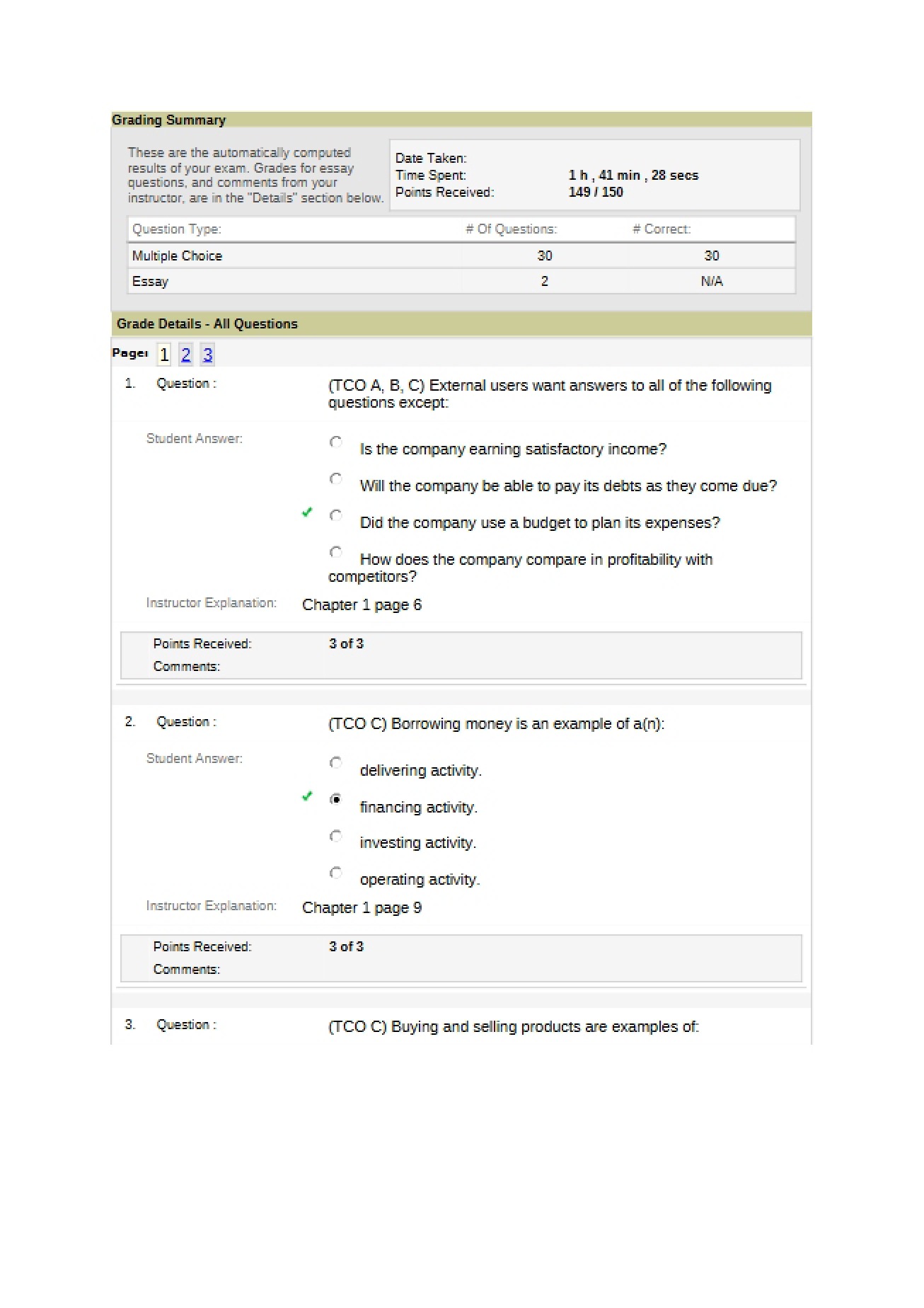The image size is (924, 1308).
Task: Click time spent '1 h , 41 min , 28 secs'
Action: 633,175
